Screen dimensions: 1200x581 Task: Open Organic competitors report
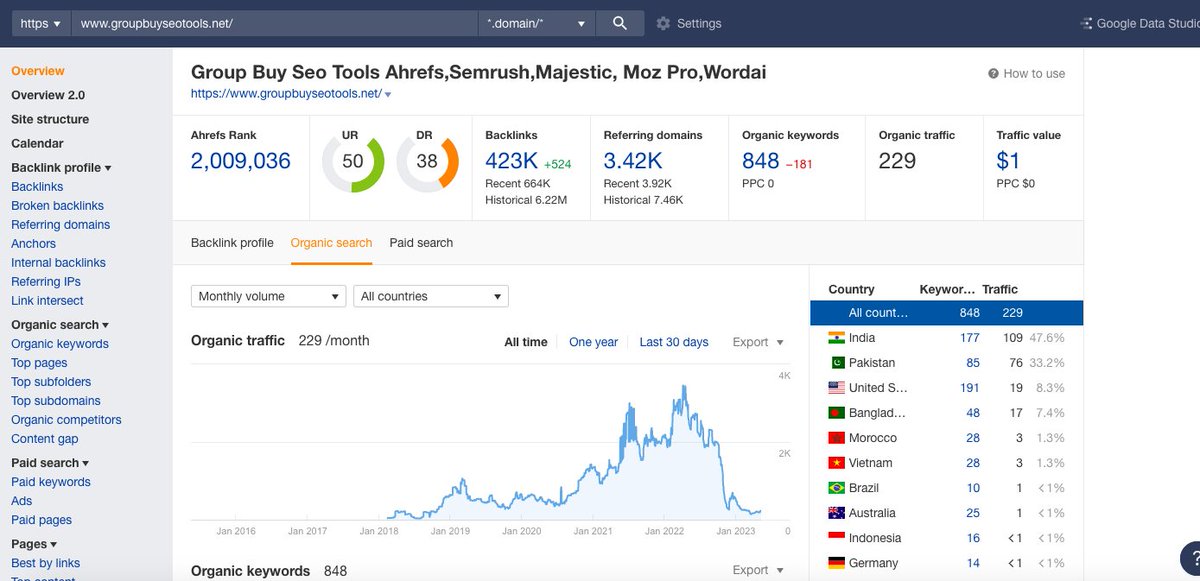click(66, 420)
